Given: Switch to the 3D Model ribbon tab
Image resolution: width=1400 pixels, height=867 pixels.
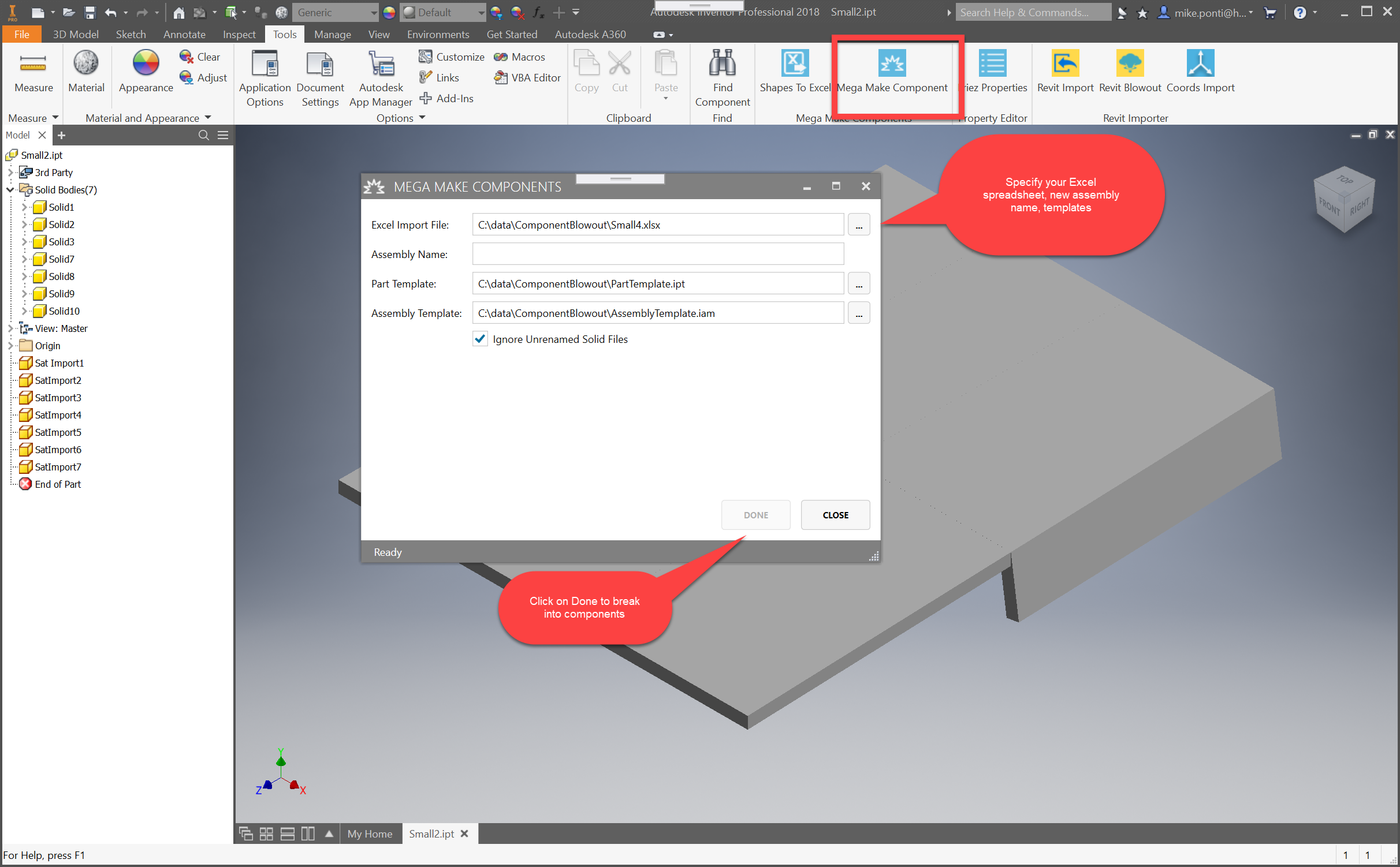Looking at the screenshot, I should (76, 35).
